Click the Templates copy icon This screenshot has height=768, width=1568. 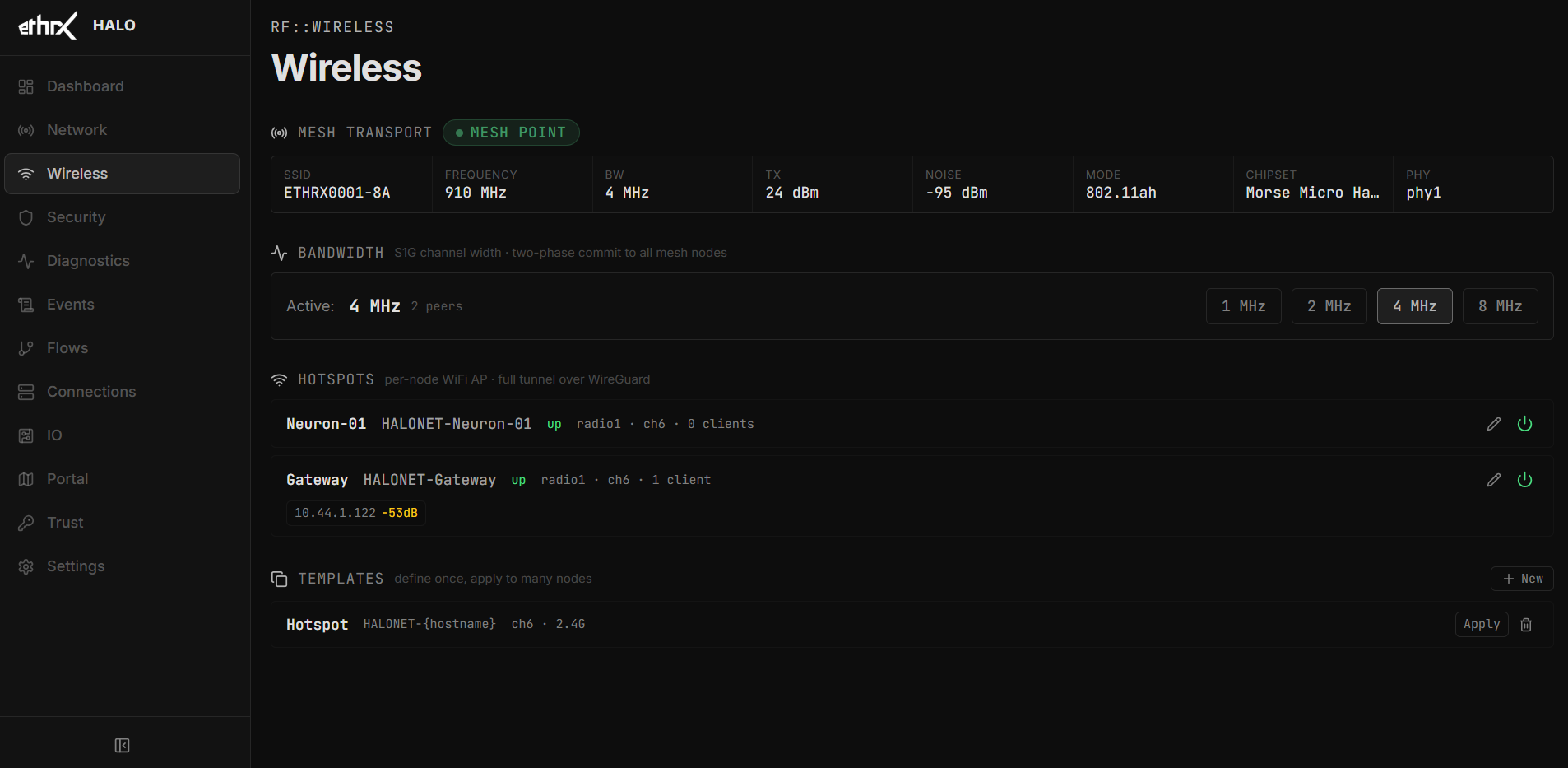tap(280, 579)
